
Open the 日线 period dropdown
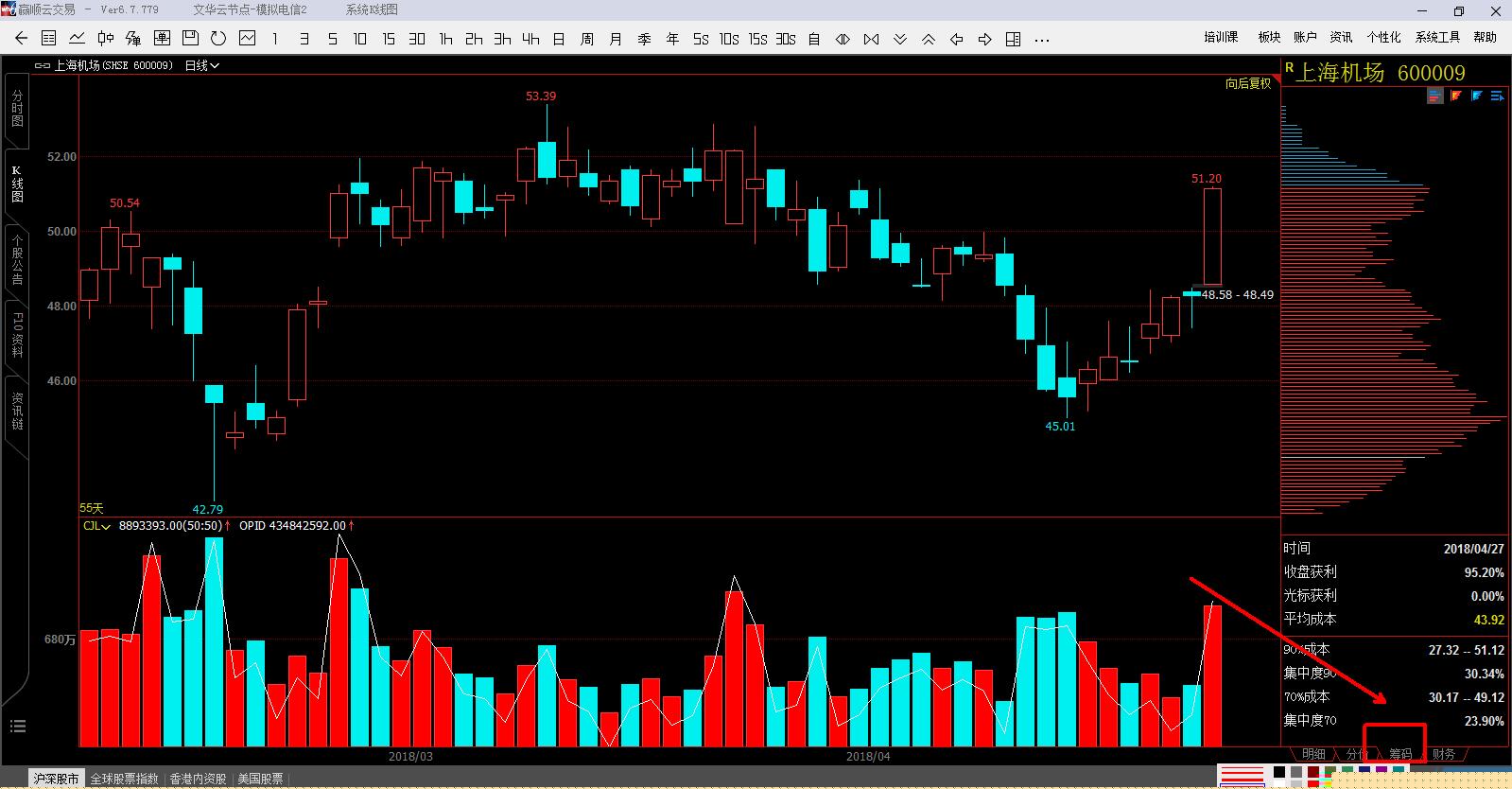click(x=201, y=66)
